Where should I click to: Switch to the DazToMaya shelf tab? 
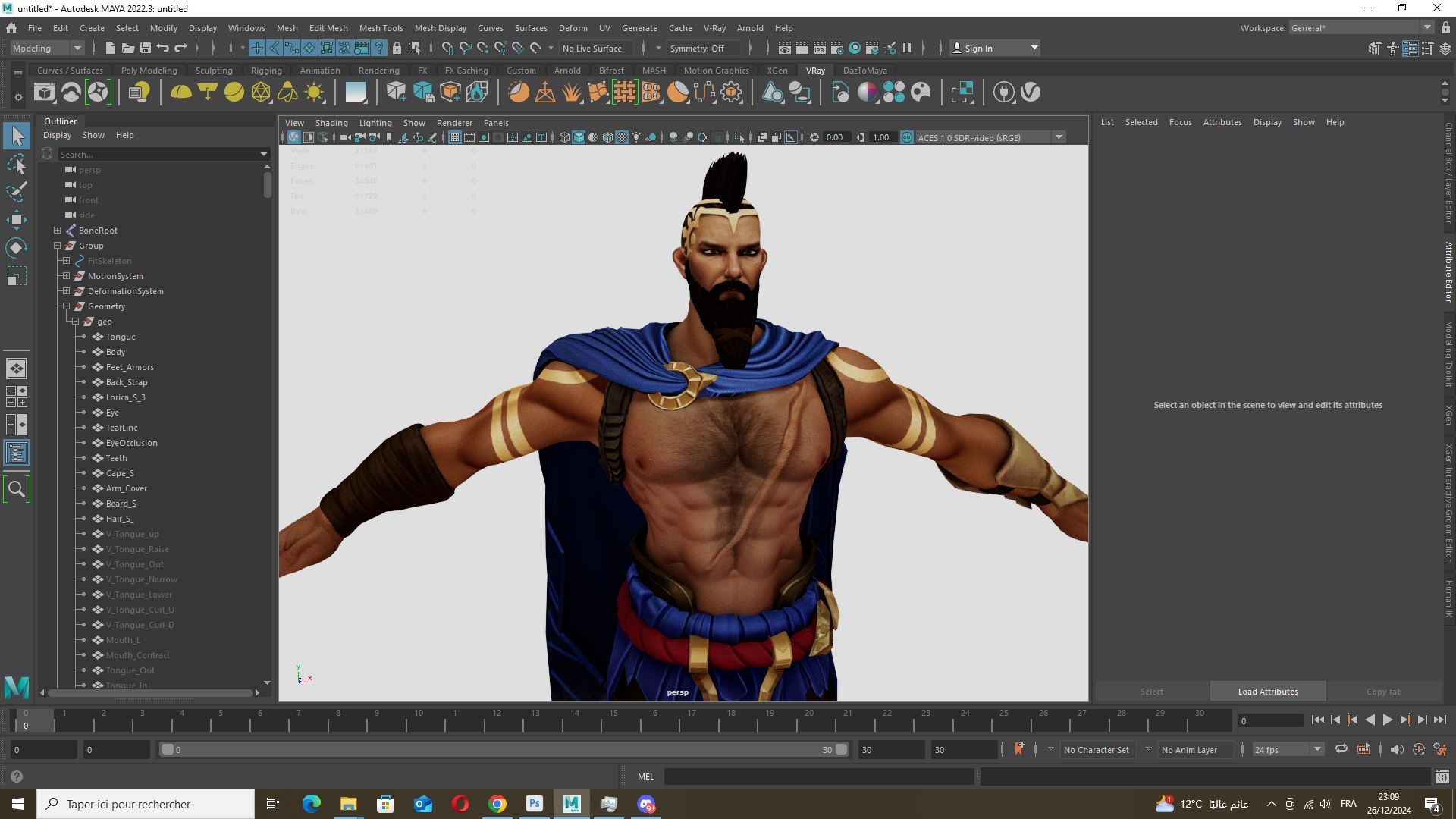tap(864, 71)
